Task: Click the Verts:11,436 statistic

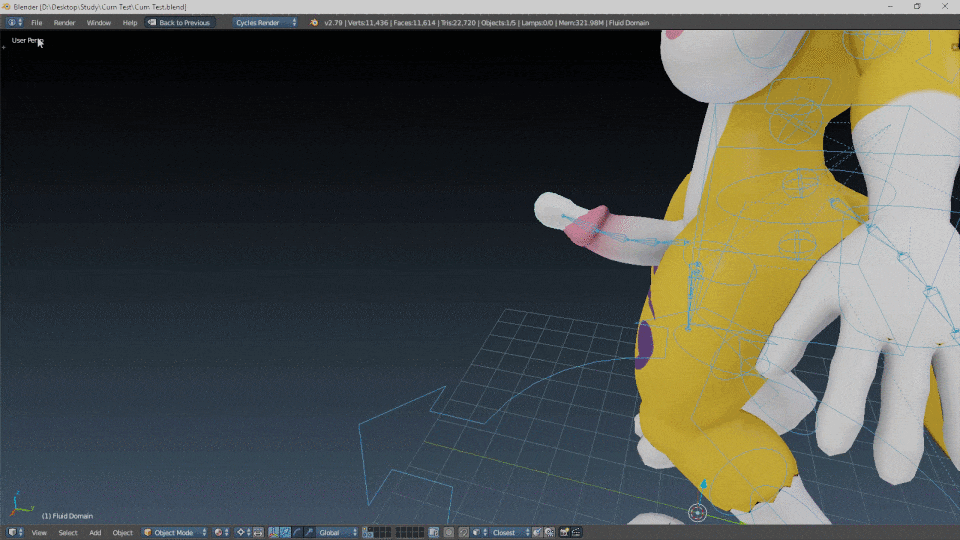Action: (x=368, y=23)
